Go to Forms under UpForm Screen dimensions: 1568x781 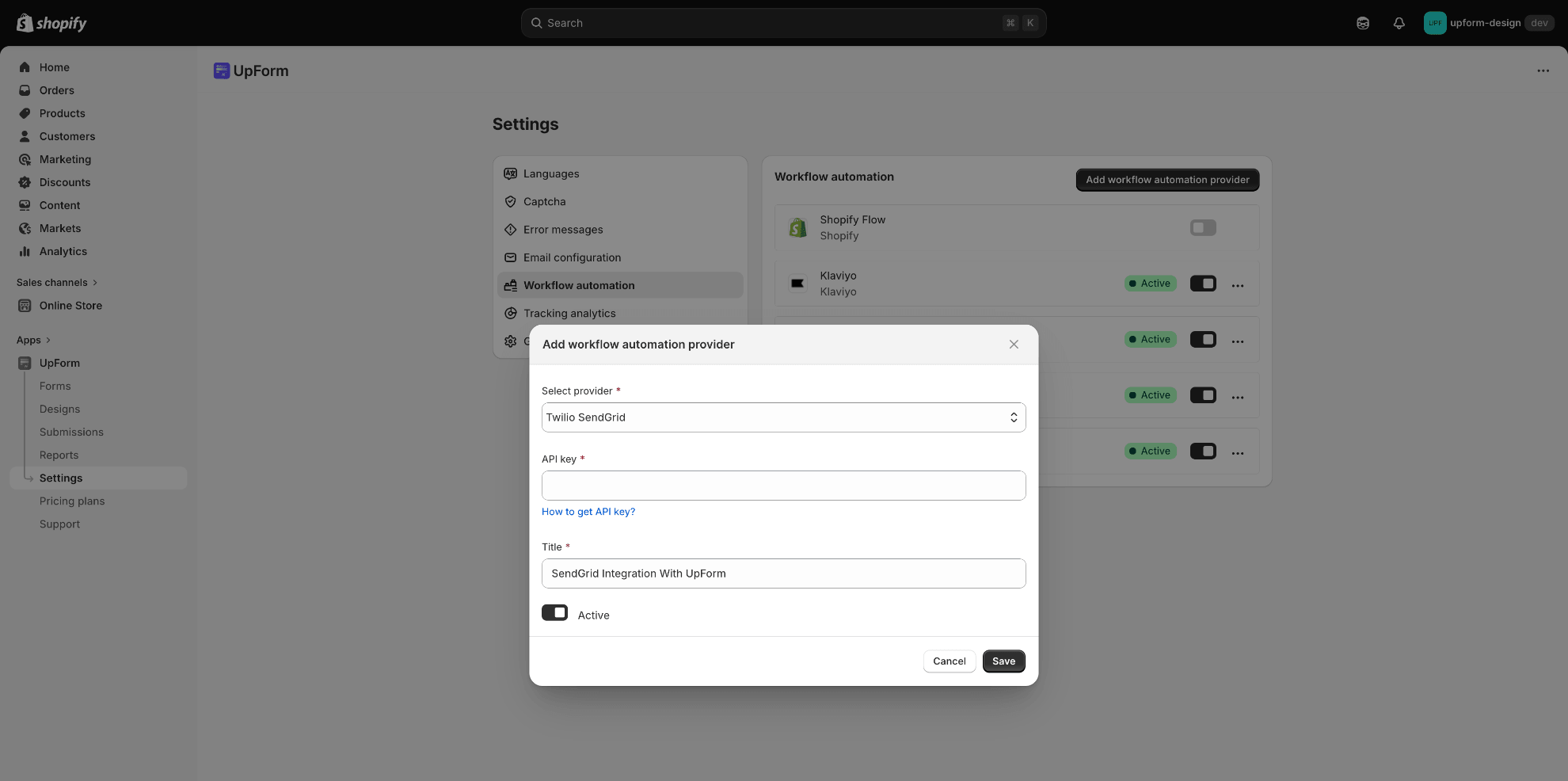[x=55, y=387]
